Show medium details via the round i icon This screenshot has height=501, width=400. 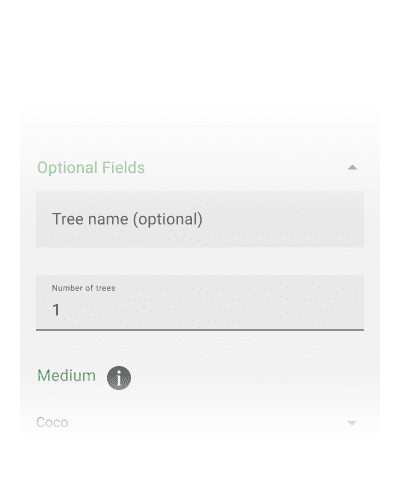click(119, 378)
